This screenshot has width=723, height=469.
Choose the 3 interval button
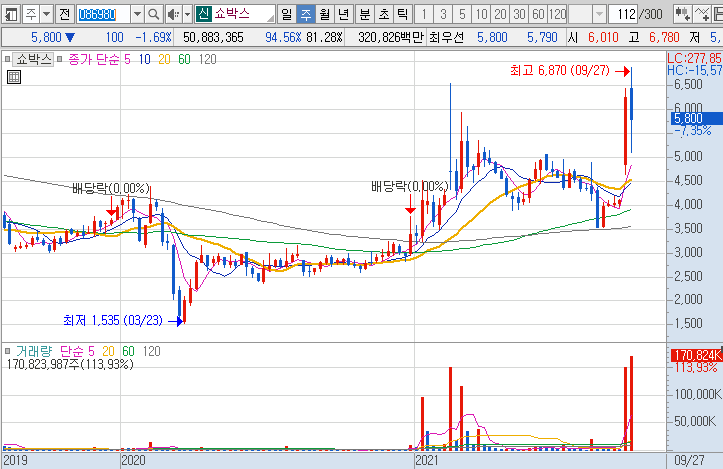[x=443, y=14]
